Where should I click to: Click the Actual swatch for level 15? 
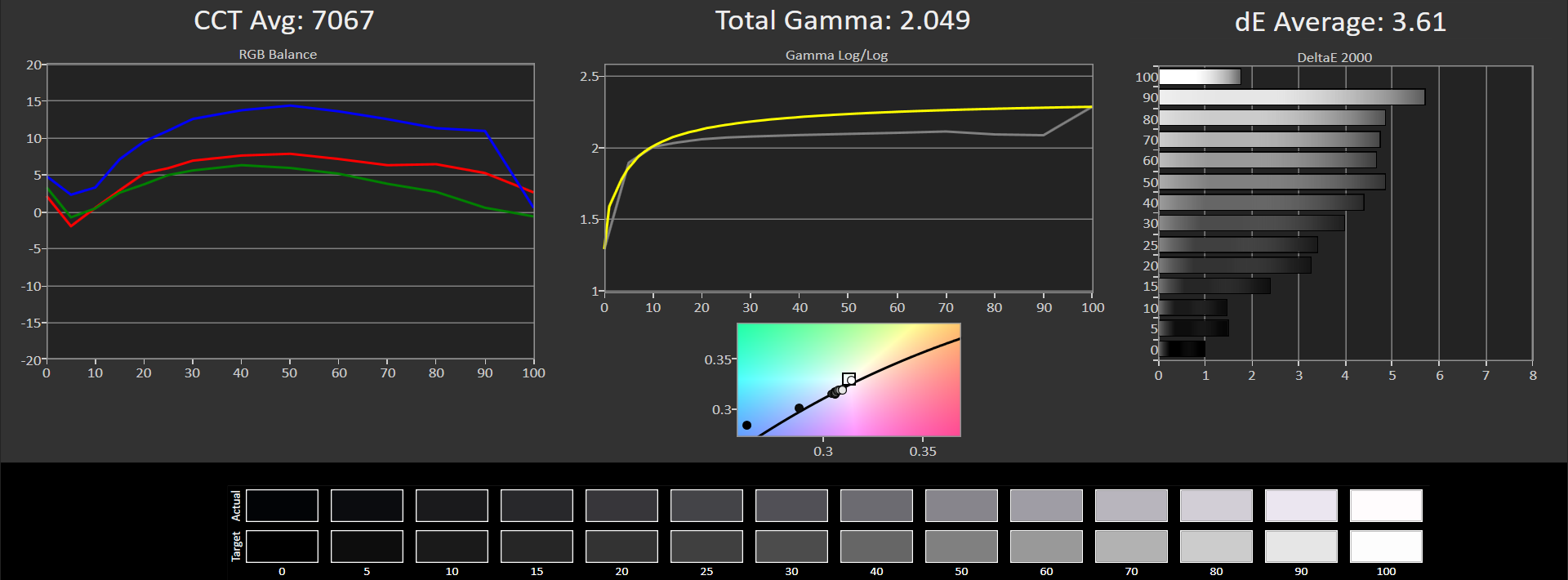click(x=537, y=506)
